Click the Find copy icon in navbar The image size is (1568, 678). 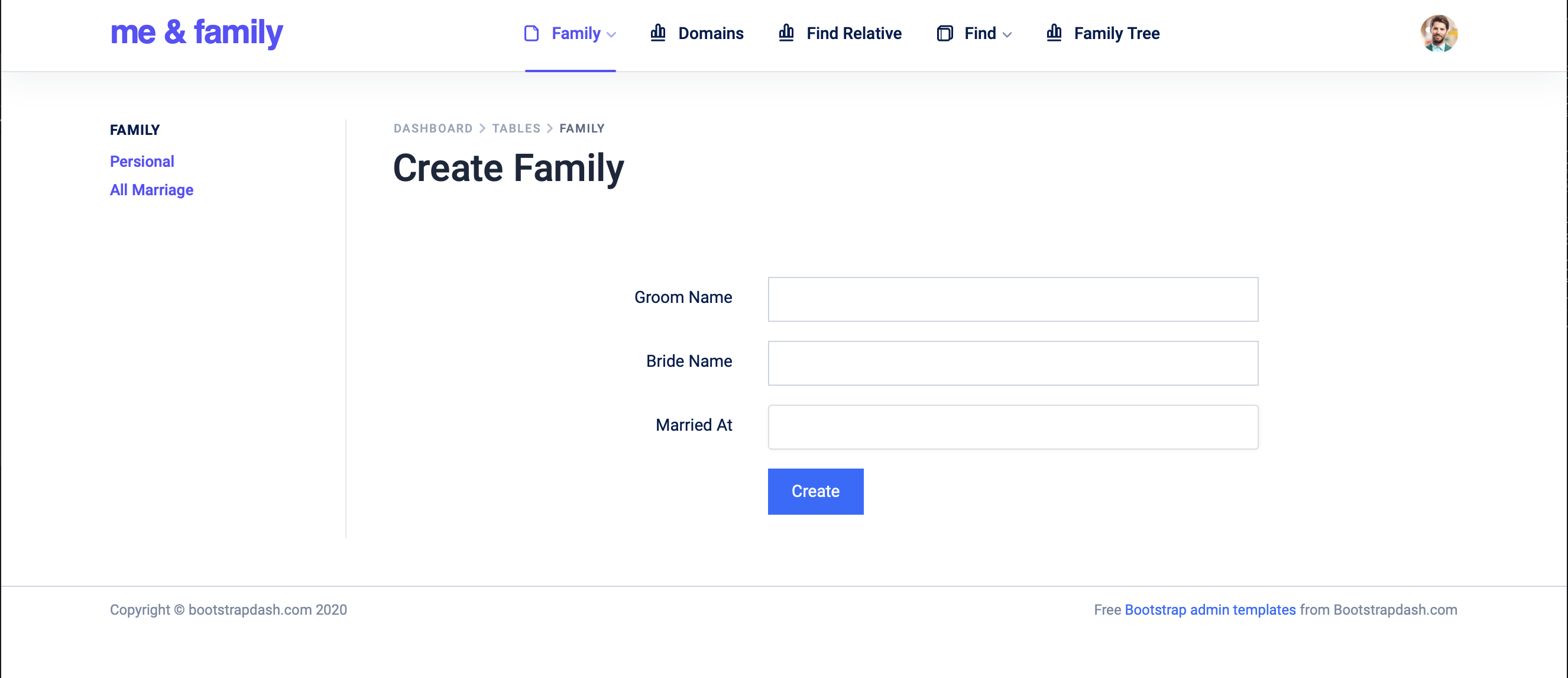click(x=945, y=34)
